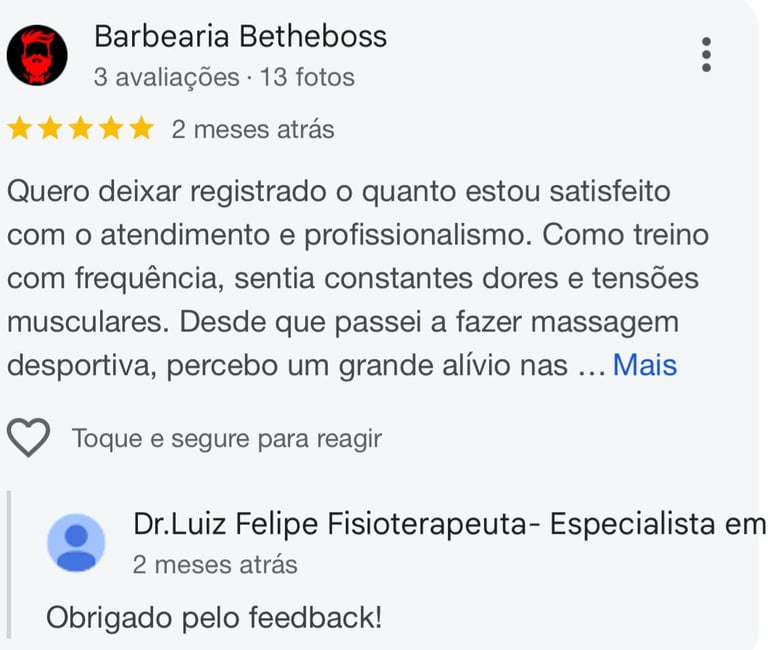This screenshot has height=650, width=768.
Task: Select the fifth yellow rating star
Action: [142, 128]
